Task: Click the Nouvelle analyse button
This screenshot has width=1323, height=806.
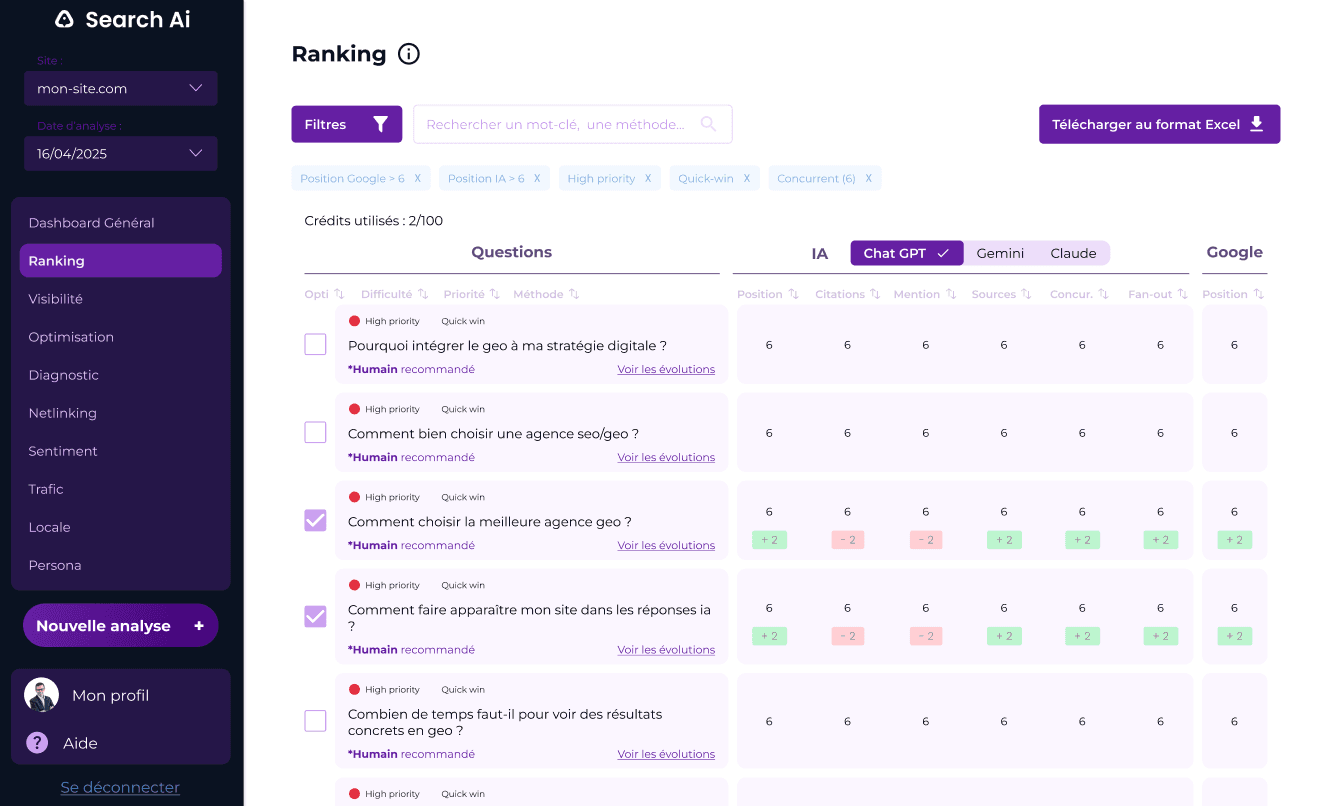Action: [120, 624]
